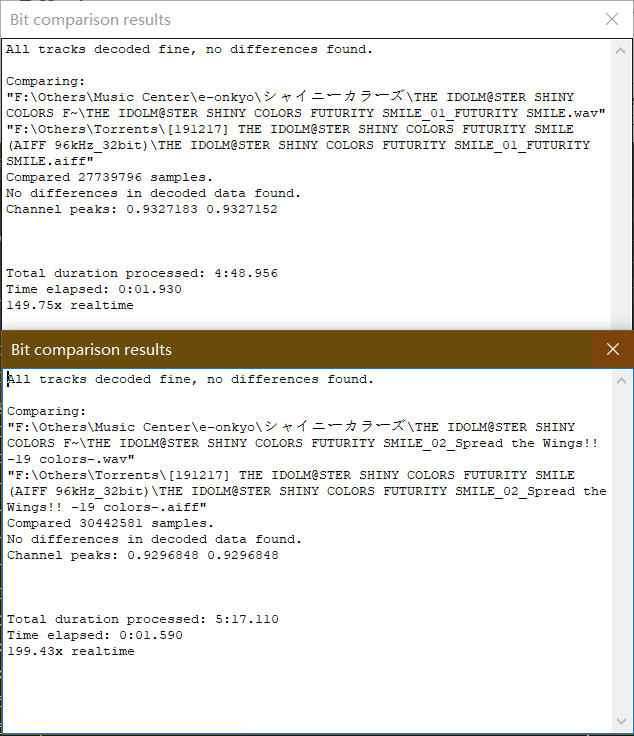Click the "Total duration processed: 5:17.110" line
The height and width of the screenshot is (736, 634).
pos(143,619)
